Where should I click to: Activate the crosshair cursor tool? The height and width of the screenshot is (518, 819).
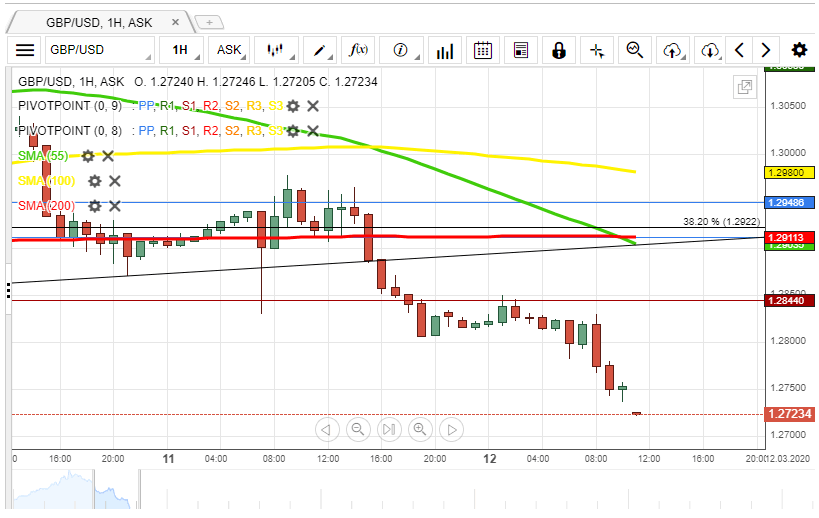pyautogui.click(x=597, y=50)
